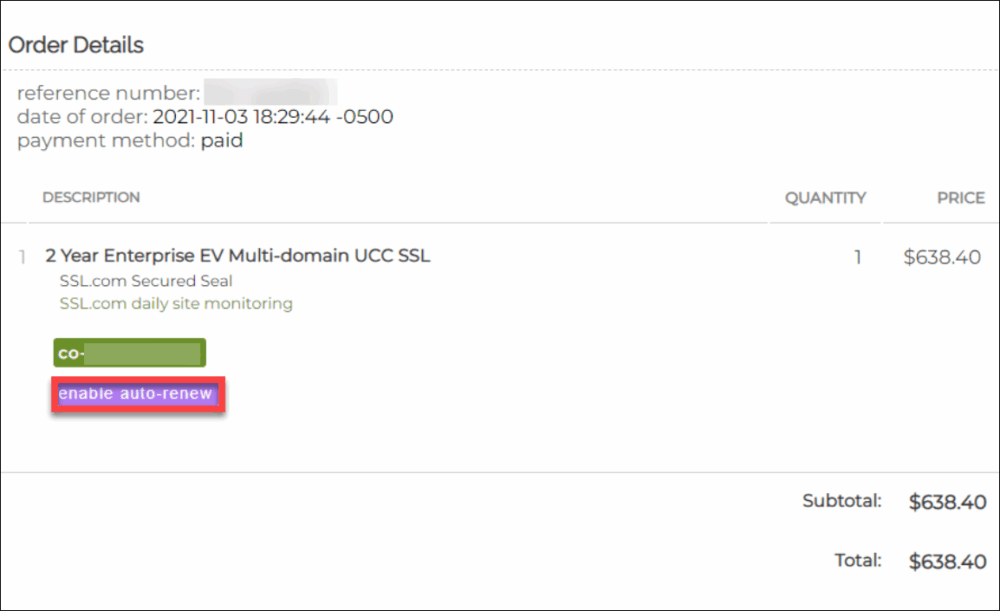Screen dimensions: 1000x611
Task: Click the SSL.com Secured Seal text
Action: (x=146, y=281)
